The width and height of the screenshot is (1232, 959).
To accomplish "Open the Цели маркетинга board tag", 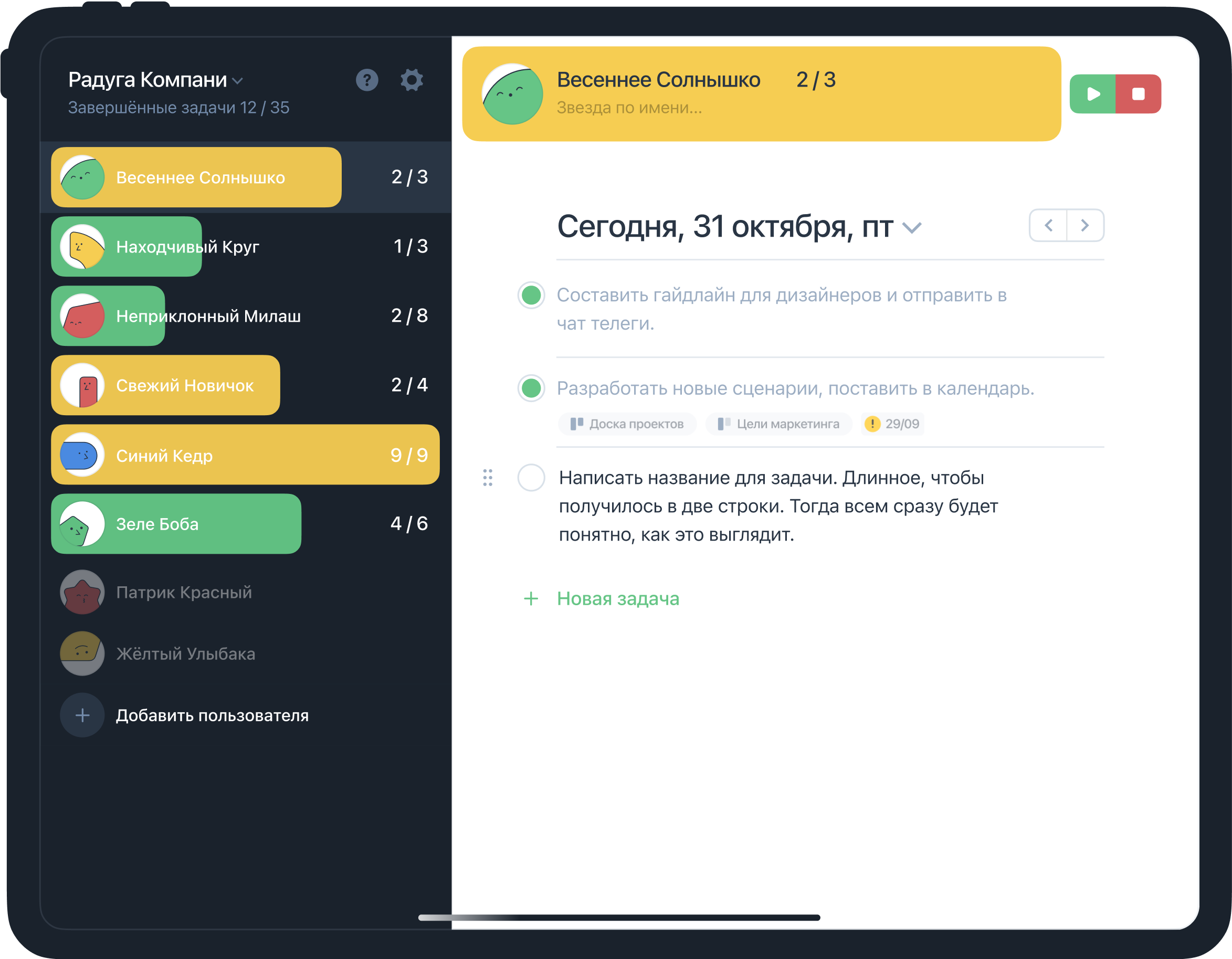I will click(x=778, y=424).
